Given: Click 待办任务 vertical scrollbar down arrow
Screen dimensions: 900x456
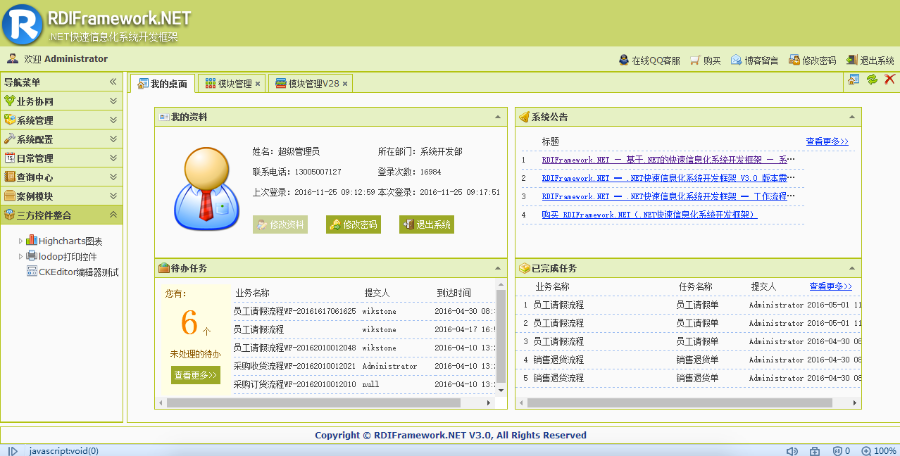Looking at the screenshot, I should pos(501,390).
